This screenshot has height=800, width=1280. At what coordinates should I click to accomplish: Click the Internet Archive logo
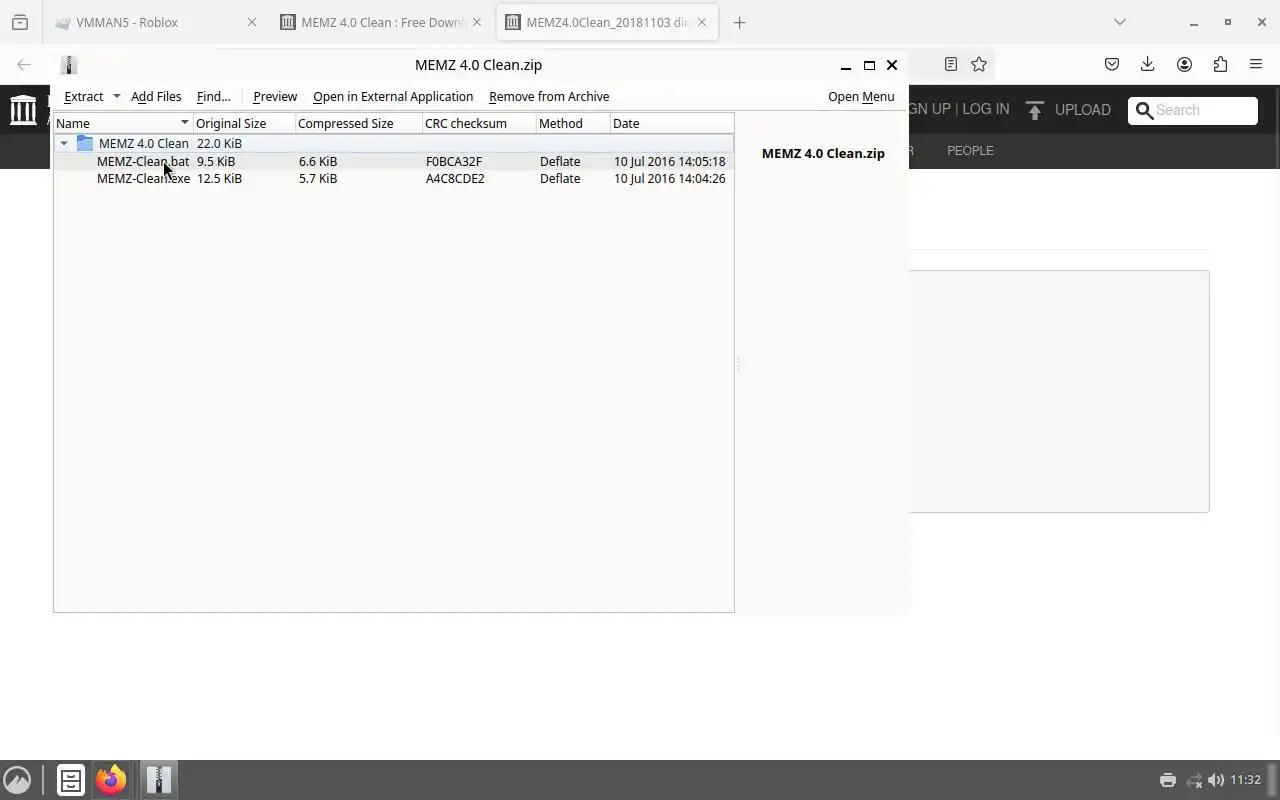click(23, 109)
